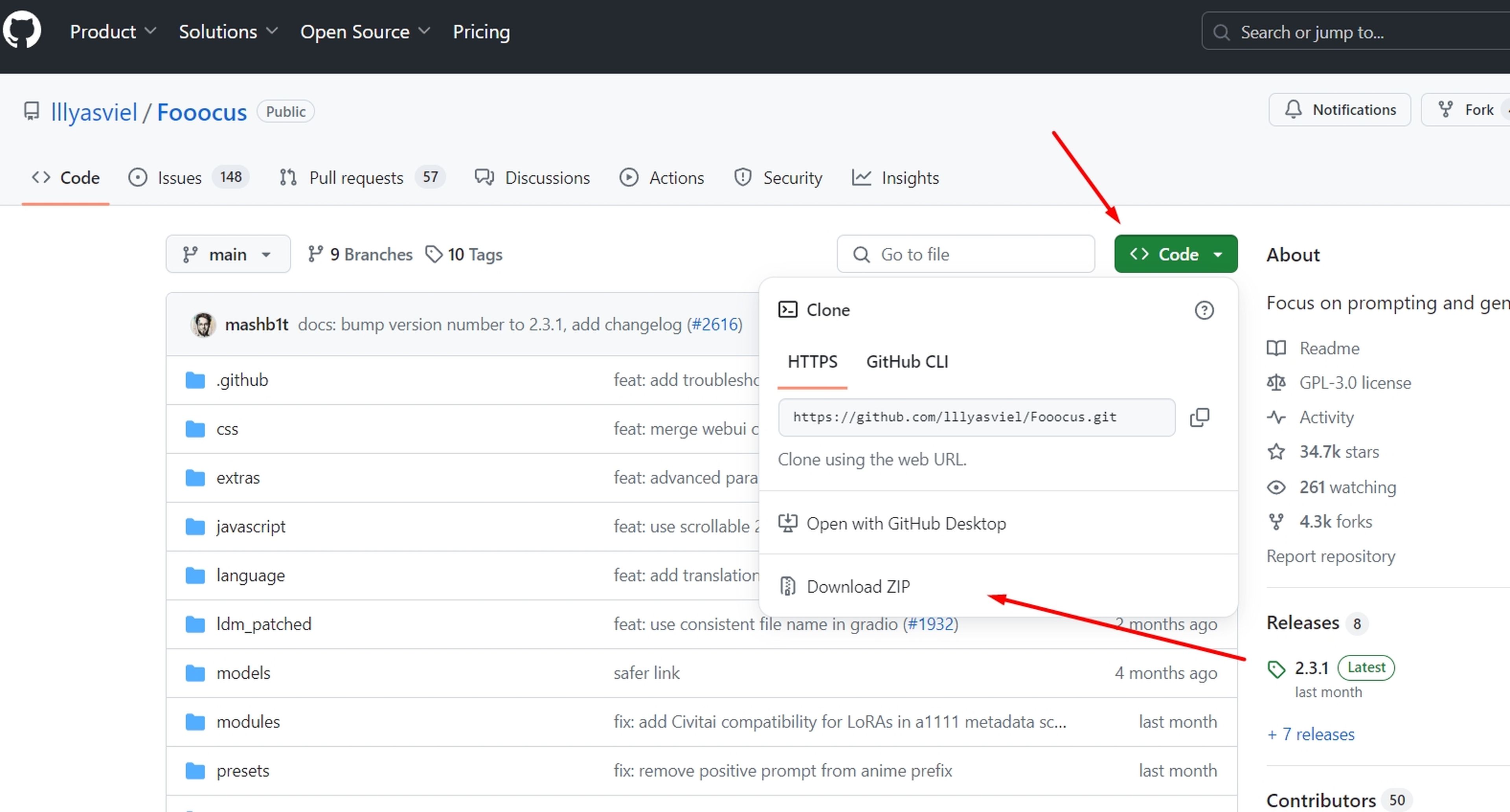Open the Fooocus repository link

(x=202, y=112)
